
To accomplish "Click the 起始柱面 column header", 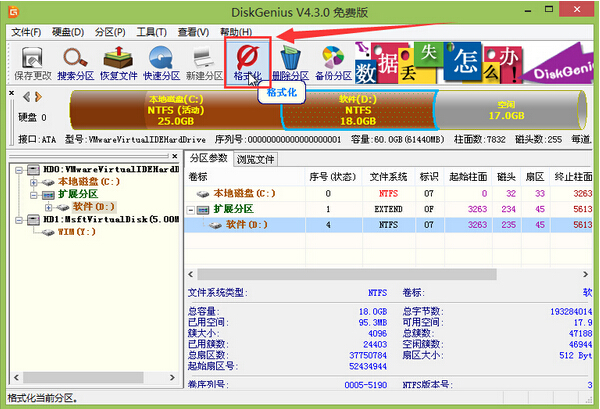I will [468, 177].
